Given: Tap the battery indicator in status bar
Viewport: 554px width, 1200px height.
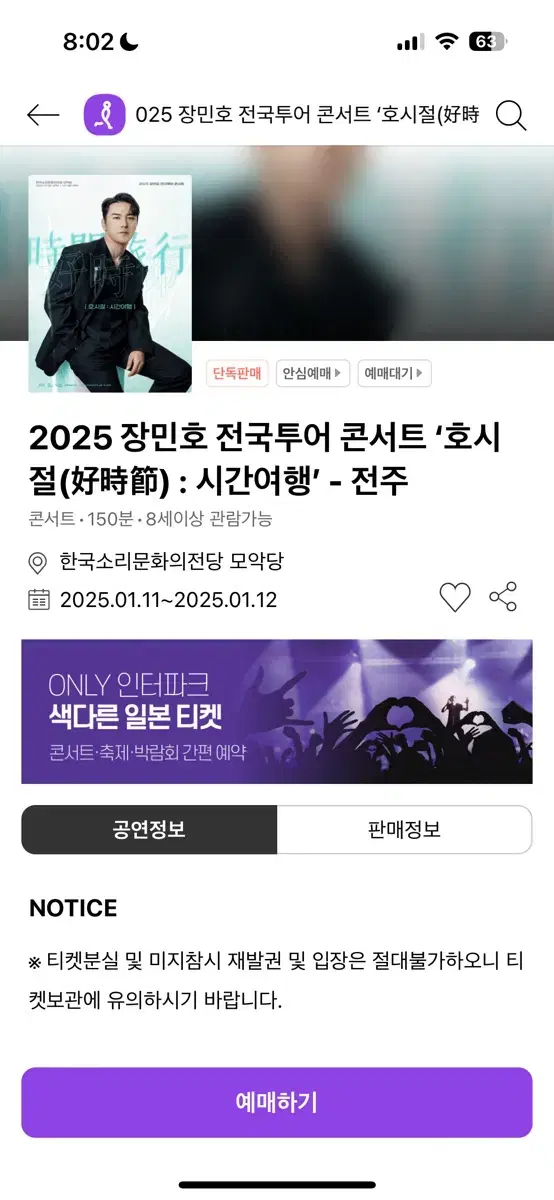Looking at the screenshot, I should [x=488, y=42].
